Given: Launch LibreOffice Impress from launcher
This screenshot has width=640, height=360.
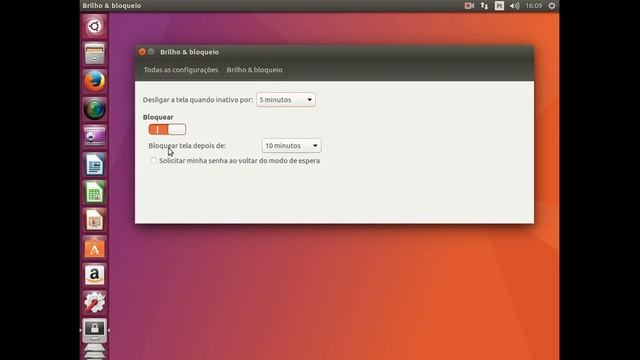Looking at the screenshot, I should click(x=94, y=220).
